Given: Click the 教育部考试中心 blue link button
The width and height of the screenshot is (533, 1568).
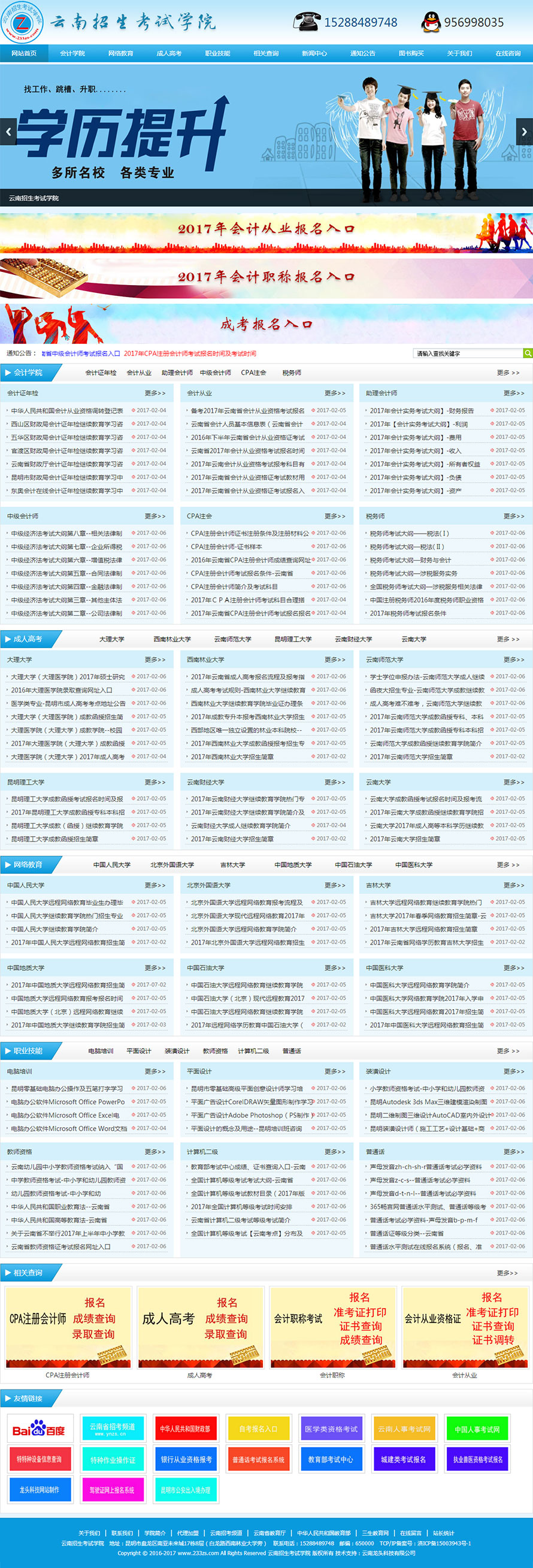Looking at the screenshot, I should [x=331, y=1460].
